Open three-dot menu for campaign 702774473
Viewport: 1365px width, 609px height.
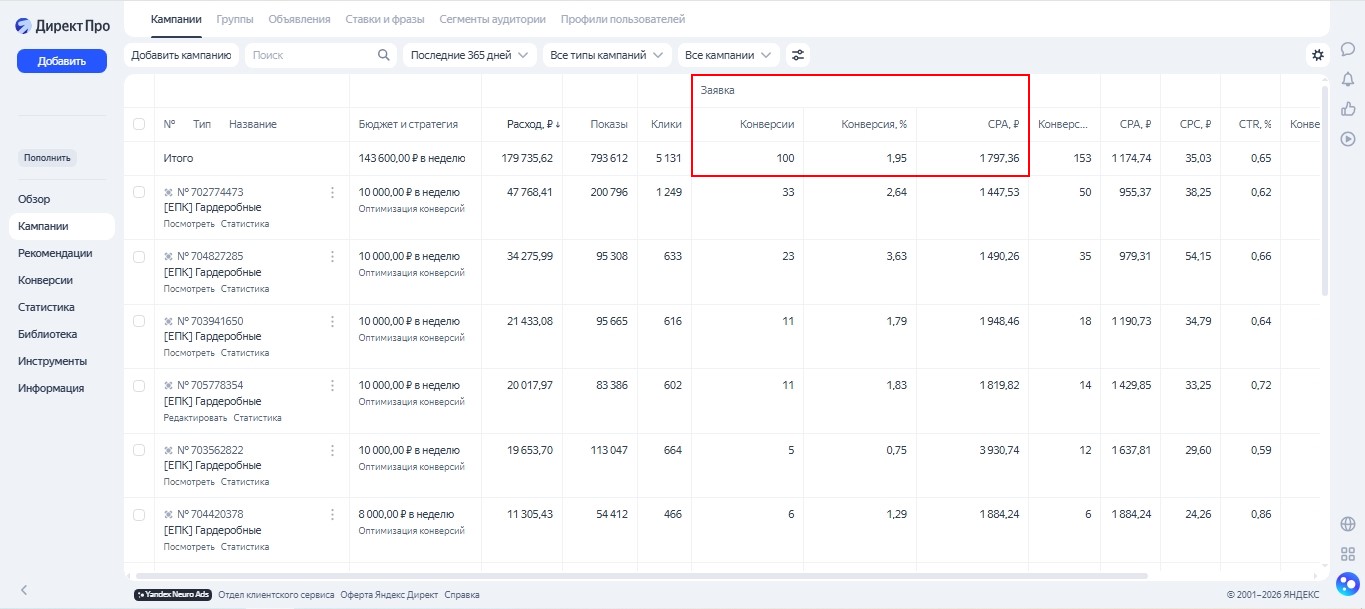pos(332,192)
